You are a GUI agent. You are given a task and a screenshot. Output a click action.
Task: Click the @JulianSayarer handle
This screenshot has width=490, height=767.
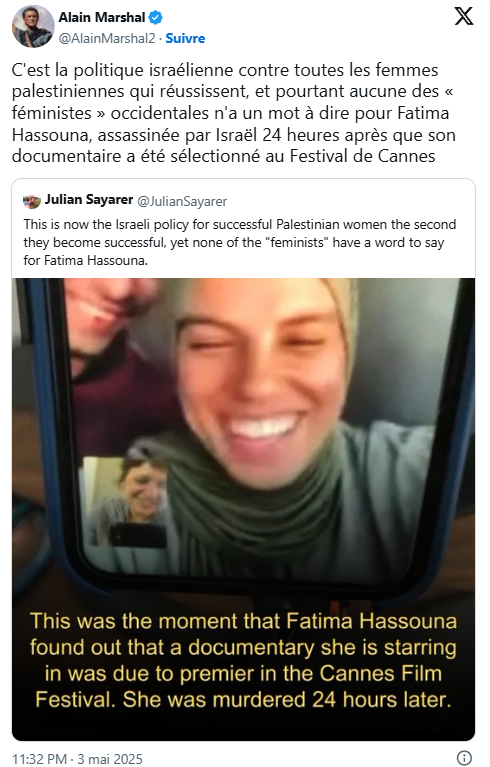[x=182, y=201]
